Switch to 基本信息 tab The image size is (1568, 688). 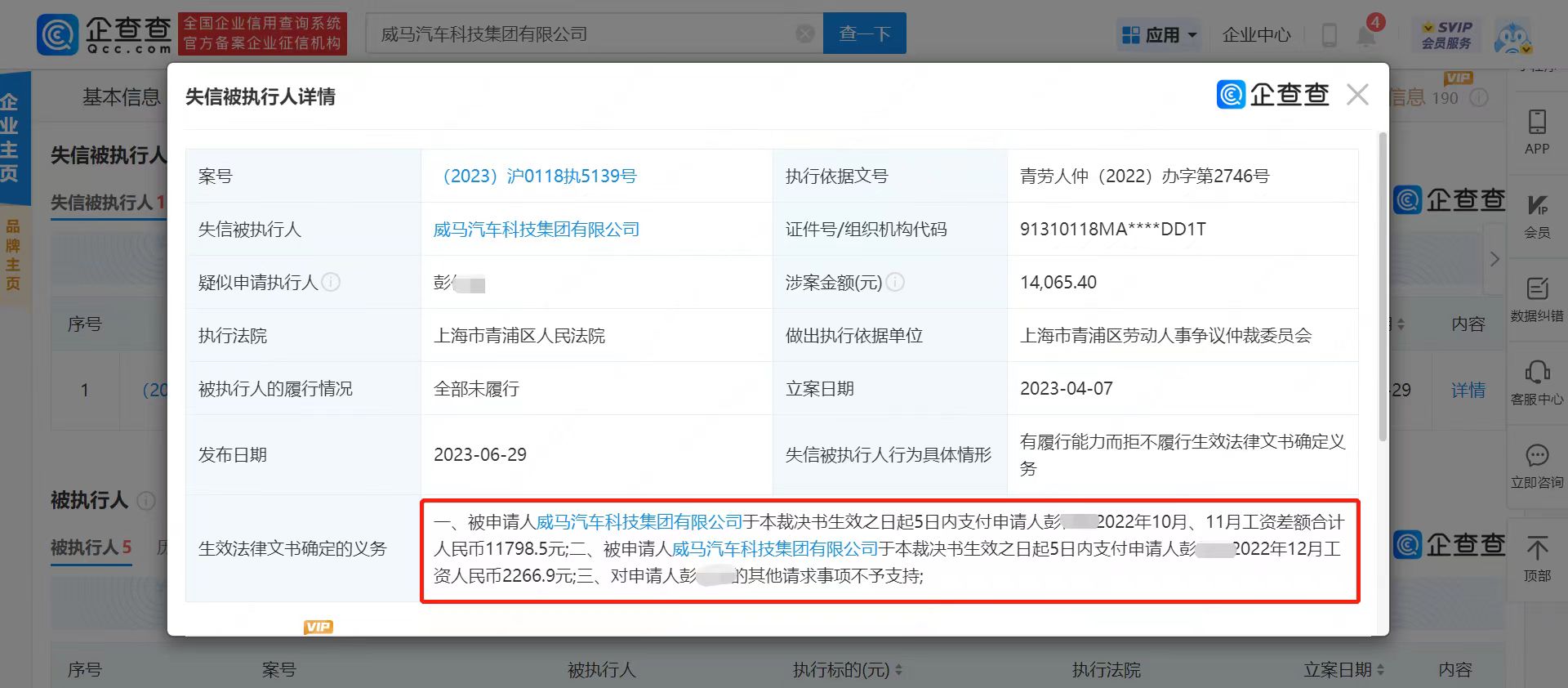tap(122, 97)
